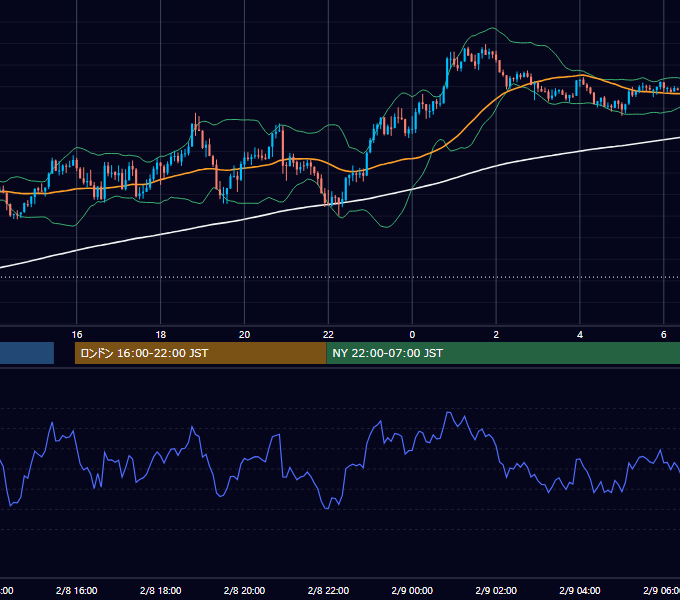Click the 16 hour label on chart axis
Image resolution: width=680 pixels, height=600 pixels.
coord(77,335)
